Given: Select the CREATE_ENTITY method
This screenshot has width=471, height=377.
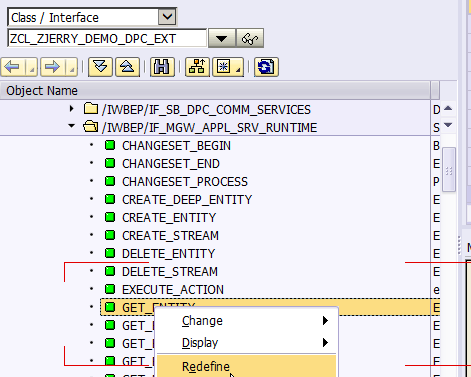Looking at the screenshot, I should [x=169, y=218].
